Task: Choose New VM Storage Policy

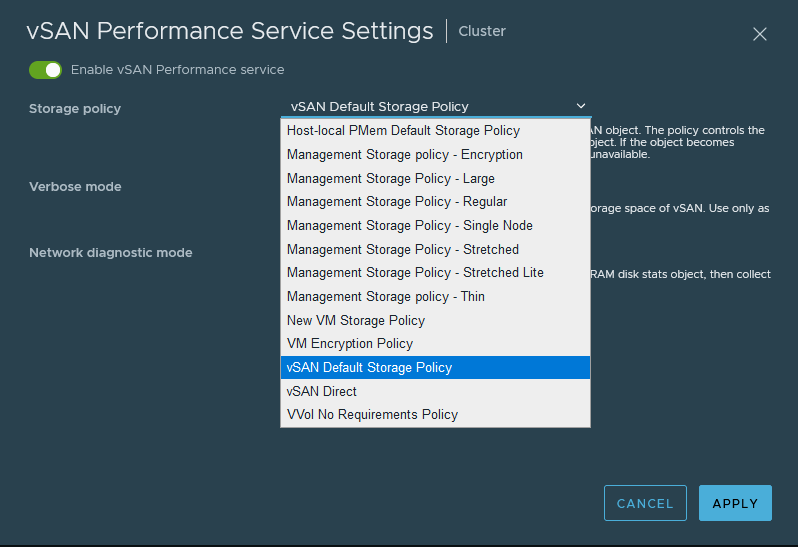Action: click(435, 321)
